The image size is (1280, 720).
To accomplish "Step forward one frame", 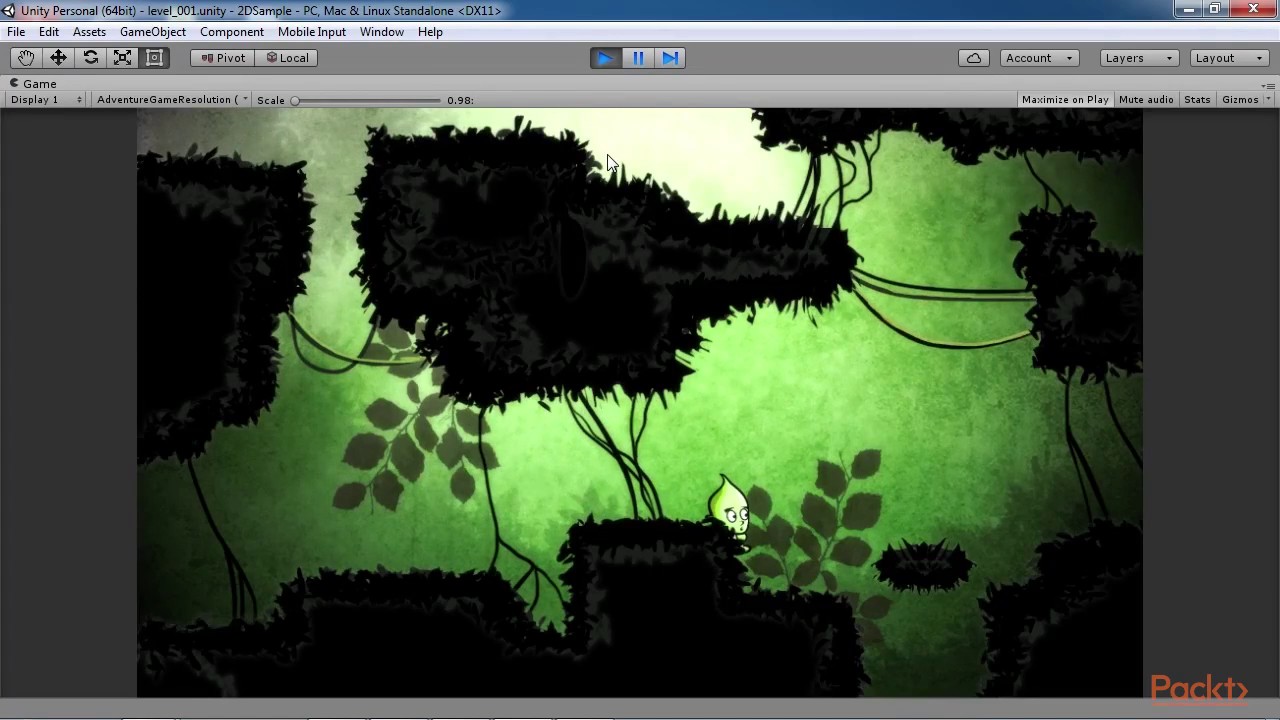I will (670, 58).
